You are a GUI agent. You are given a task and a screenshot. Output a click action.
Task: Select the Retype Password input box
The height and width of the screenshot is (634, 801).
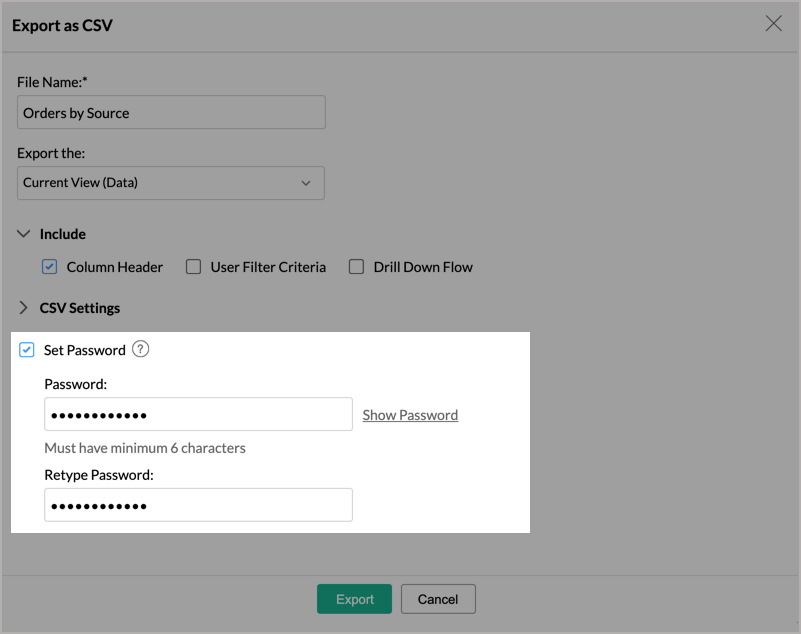[x=198, y=505]
